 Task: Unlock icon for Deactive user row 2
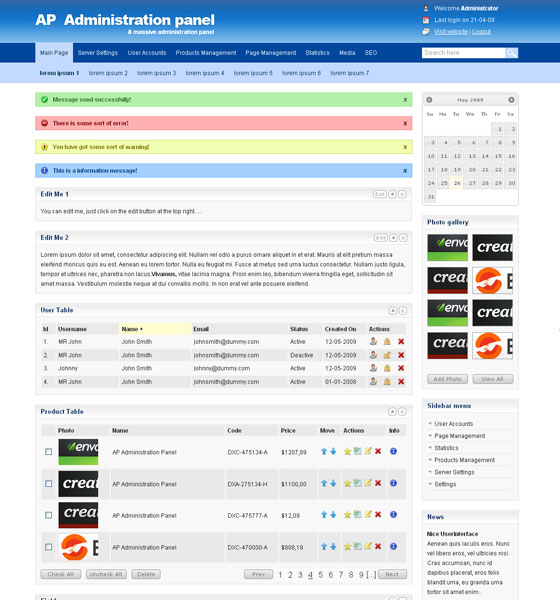click(x=387, y=355)
